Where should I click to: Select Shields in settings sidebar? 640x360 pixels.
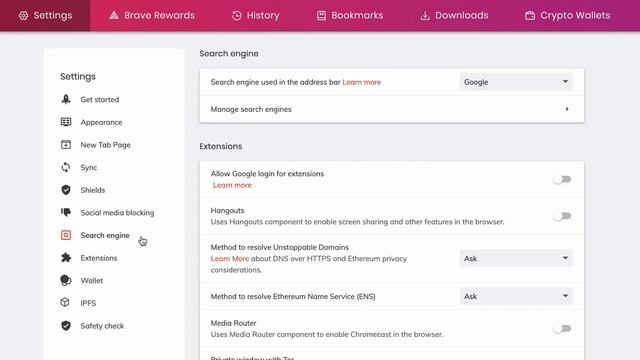pos(93,190)
